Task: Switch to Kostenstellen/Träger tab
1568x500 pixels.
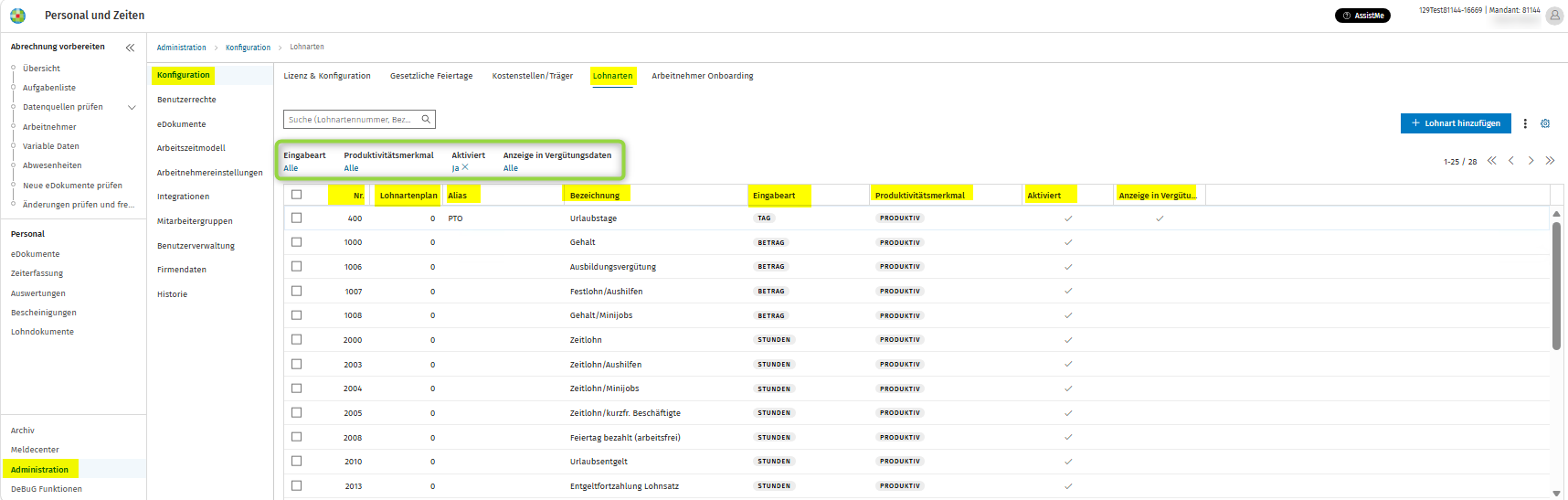Action: coord(533,76)
